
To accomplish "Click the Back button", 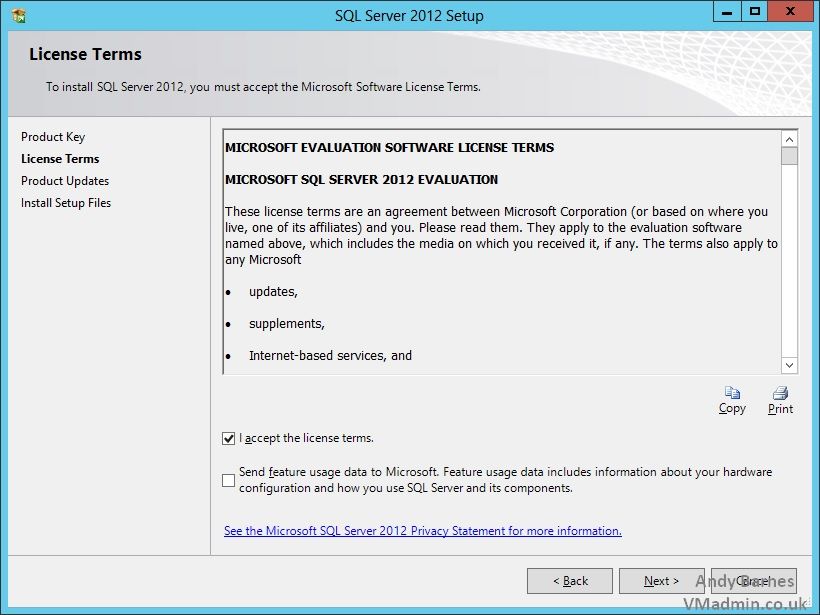I will click(570, 581).
